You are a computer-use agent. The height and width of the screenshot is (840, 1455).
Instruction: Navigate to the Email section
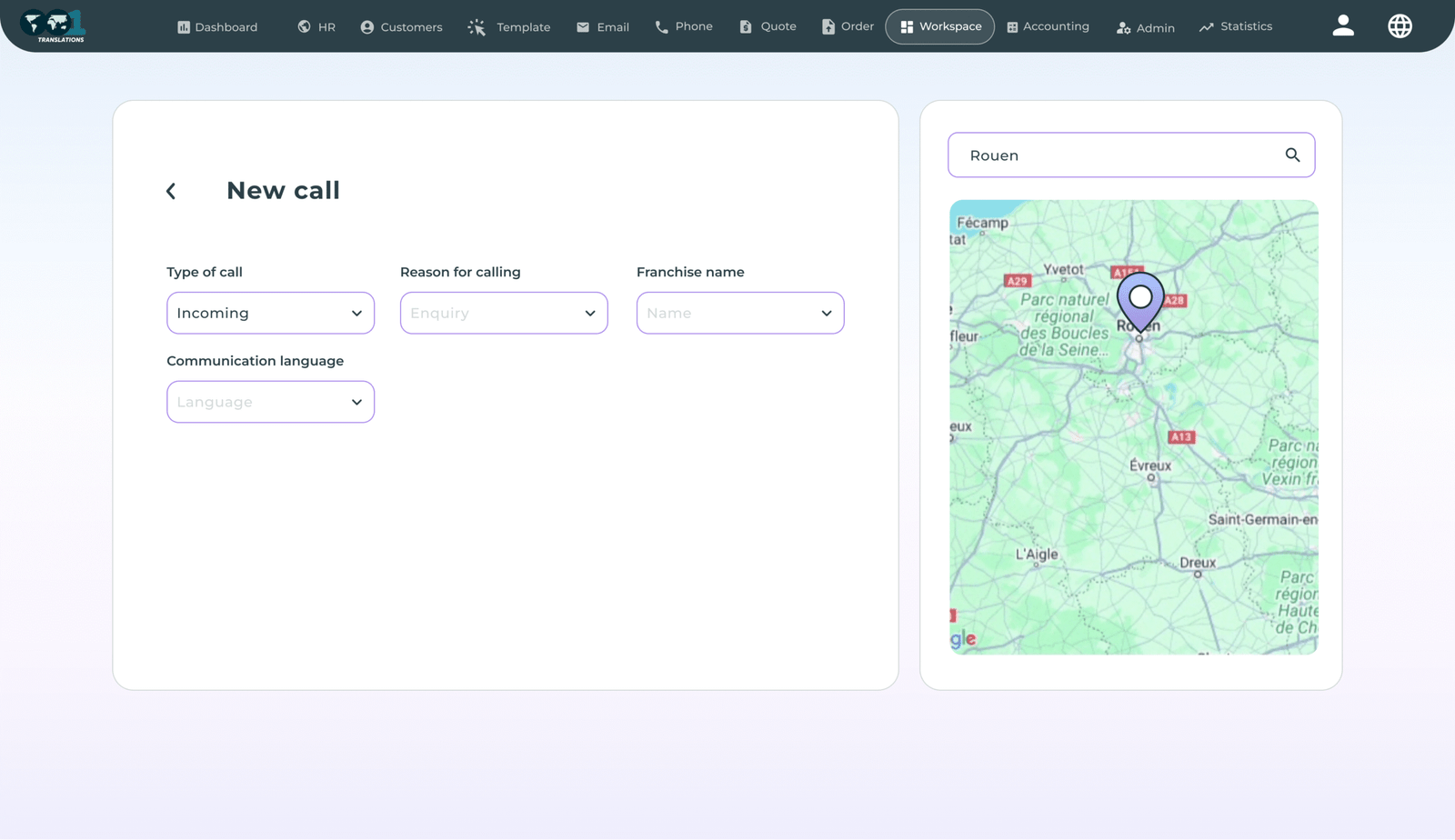(x=603, y=27)
